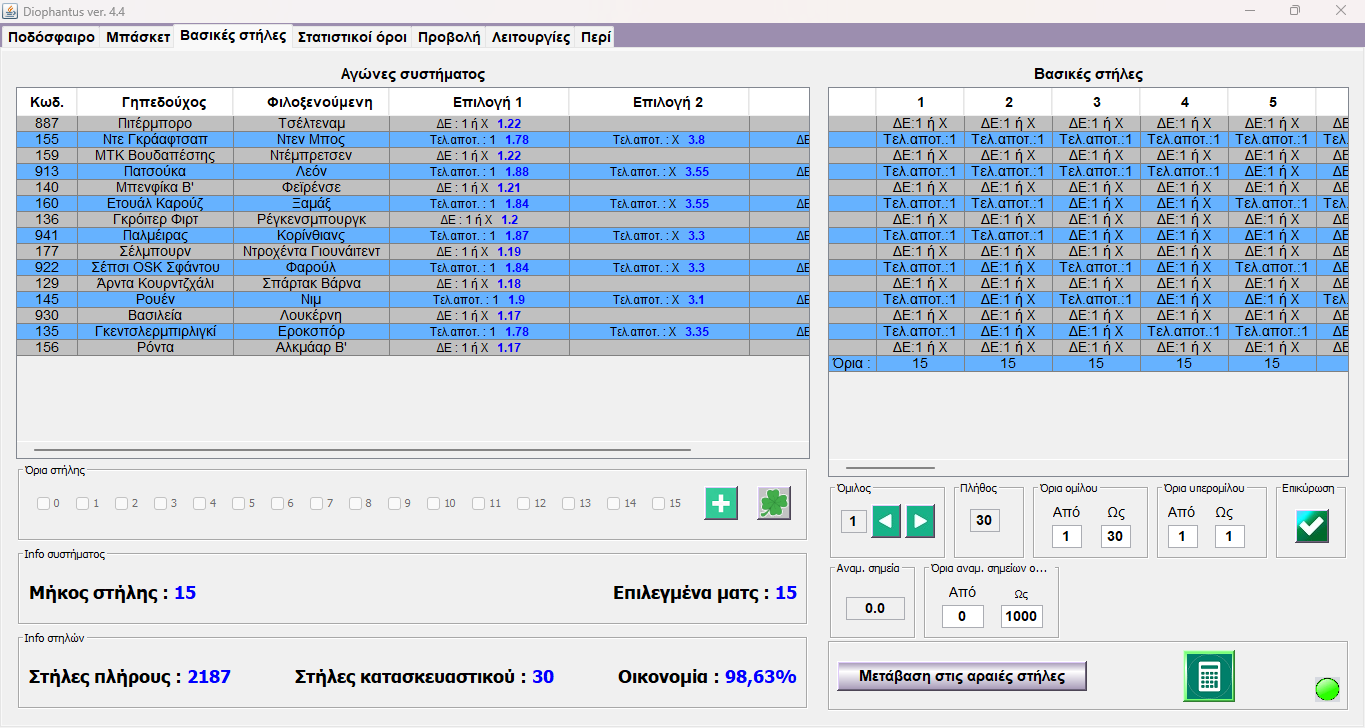Click the Κωδ. column header
The width and height of the screenshot is (1365, 728).
click(47, 102)
